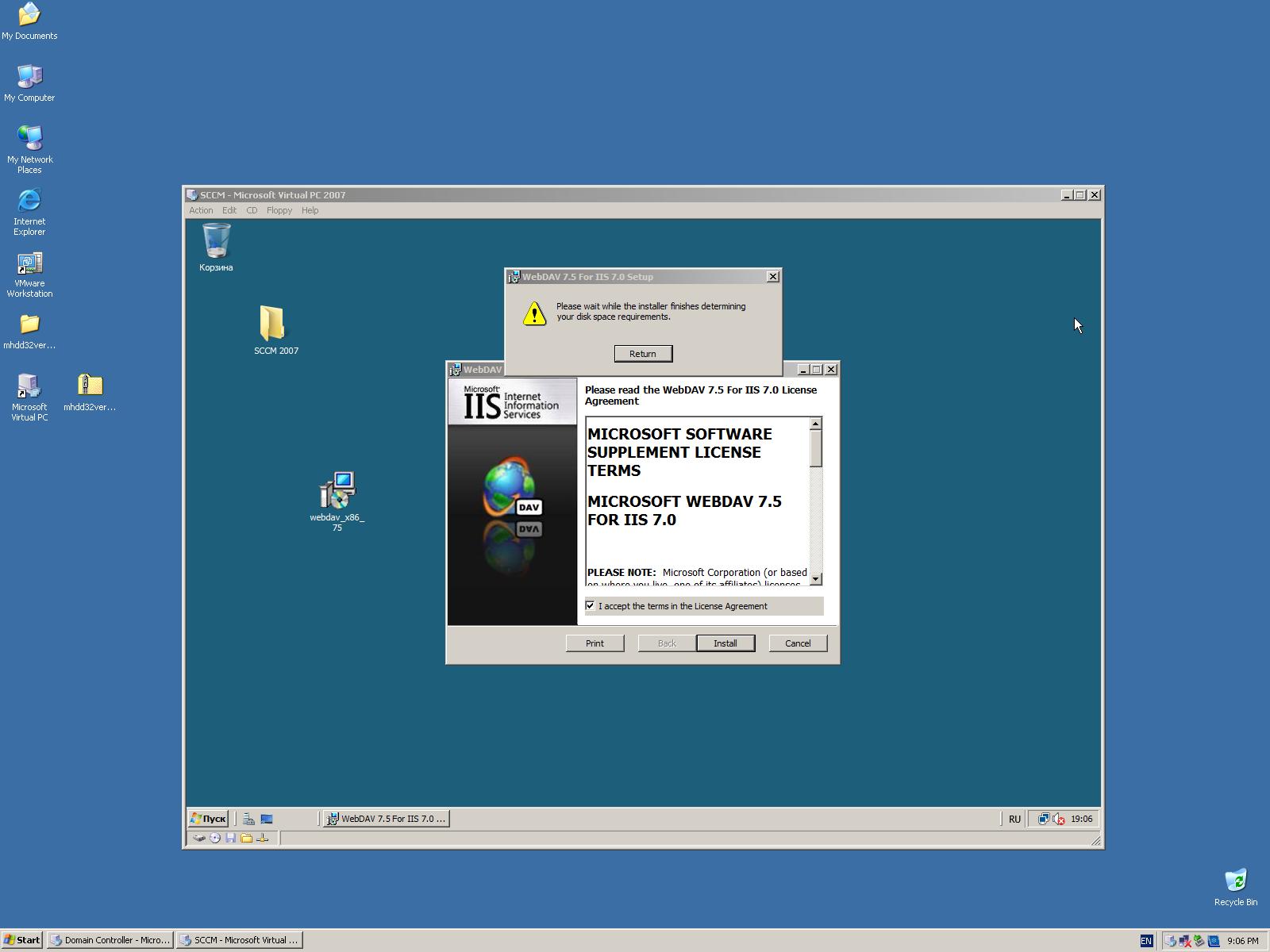Minimize the SCCM Virtual PC window
Screen dimensions: 1270x952
[x=1068, y=195]
